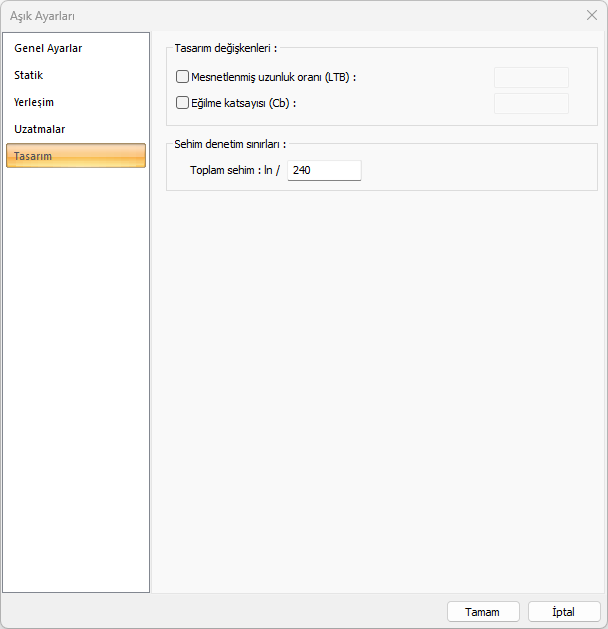Viewport: 608px width, 629px height.
Task: Select the highlighted Tasarım item
Action: coord(76,156)
